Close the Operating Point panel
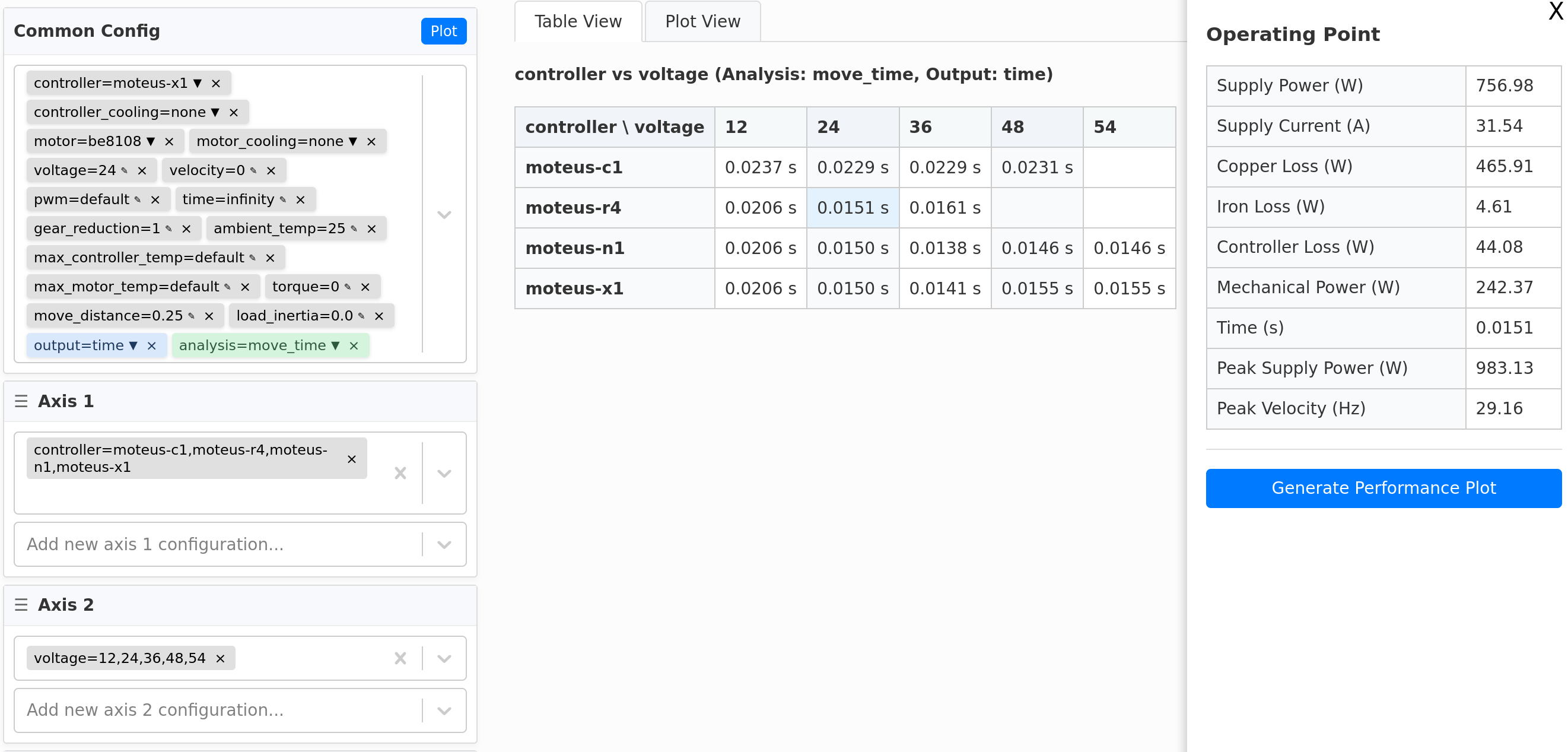Screen dimensions: 1568x752 click(x=1554, y=11)
